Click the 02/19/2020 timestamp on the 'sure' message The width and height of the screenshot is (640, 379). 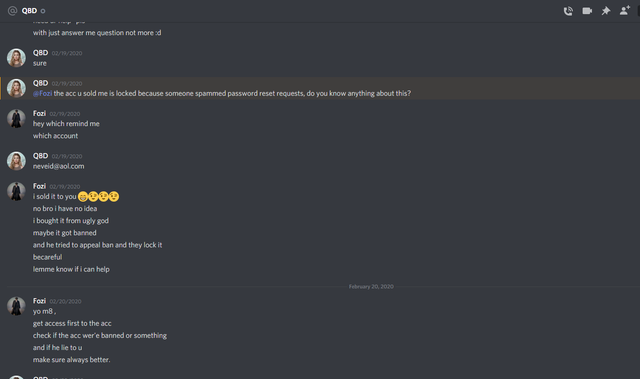pos(67,53)
